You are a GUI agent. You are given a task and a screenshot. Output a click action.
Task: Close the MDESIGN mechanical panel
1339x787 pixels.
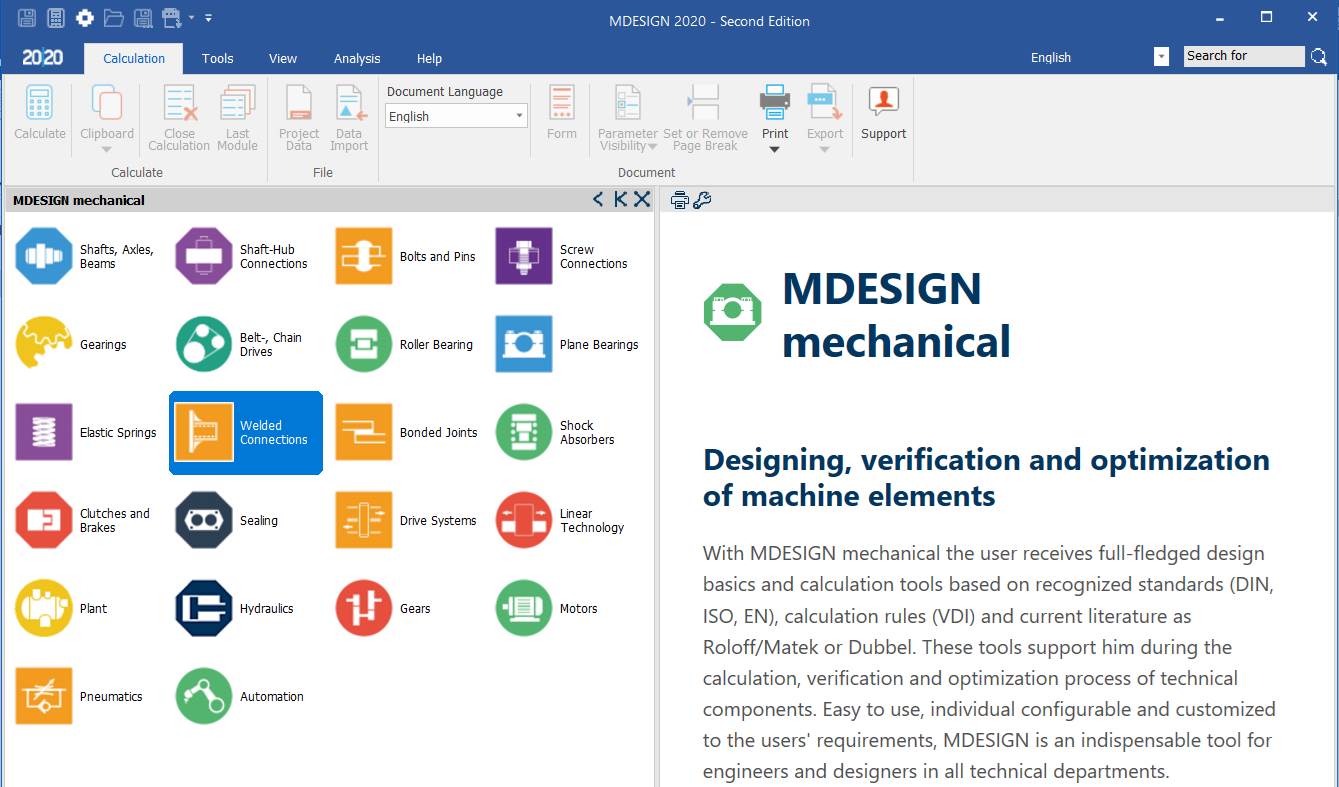point(642,199)
